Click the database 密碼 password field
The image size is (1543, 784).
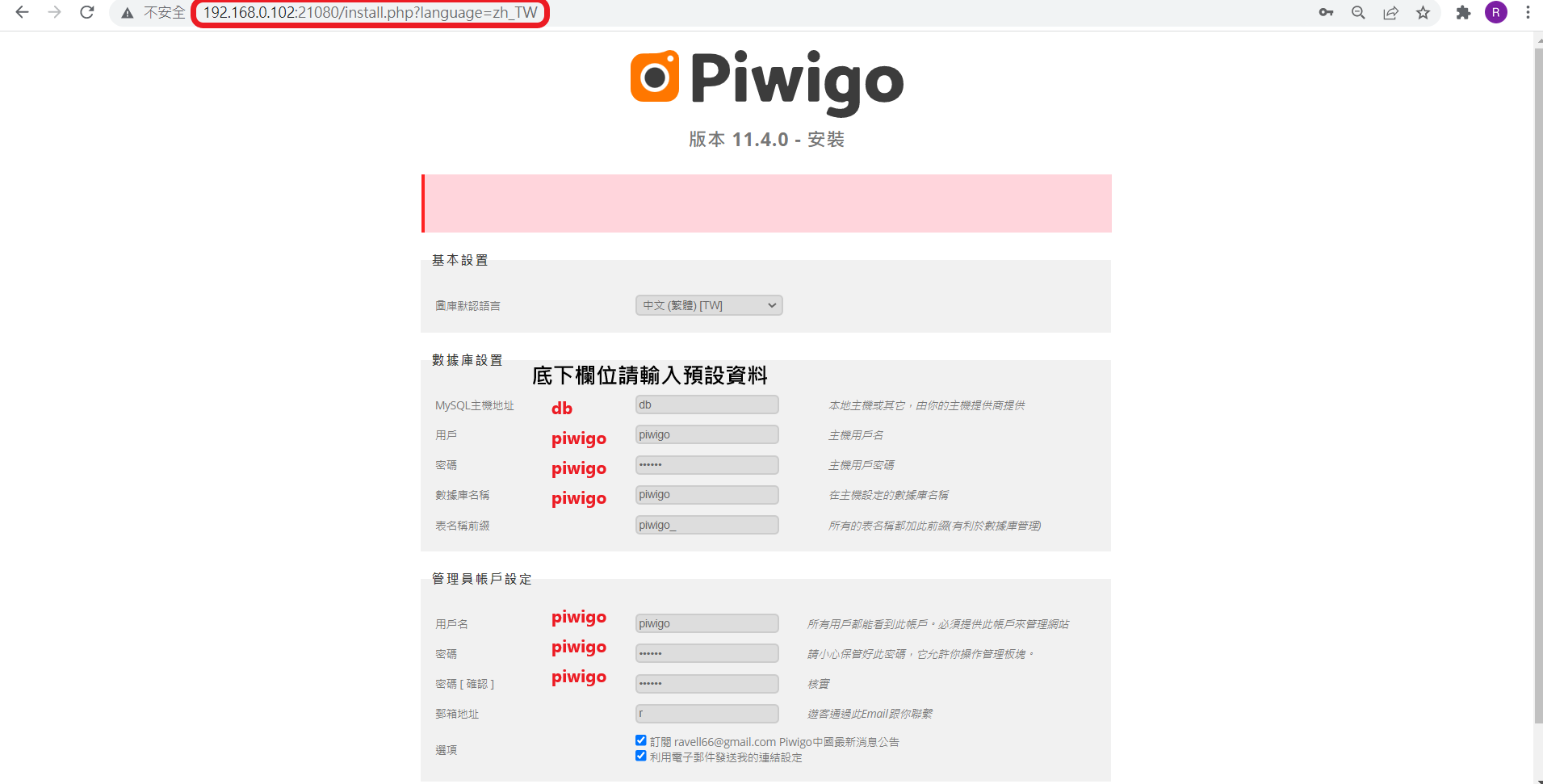coord(707,465)
